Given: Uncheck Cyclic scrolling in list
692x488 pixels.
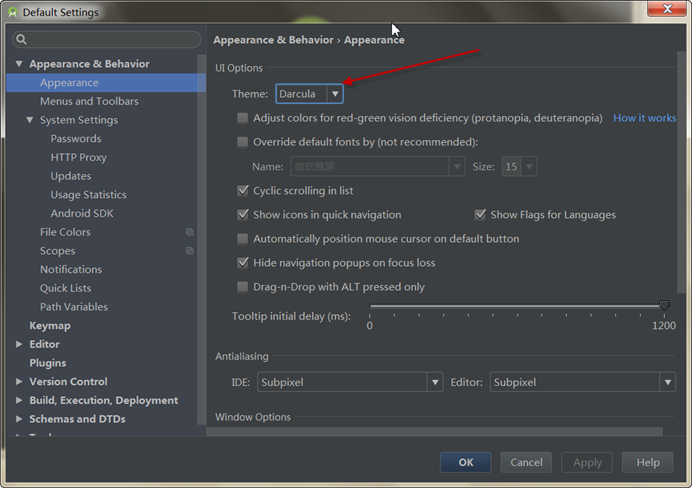Looking at the screenshot, I should [243, 191].
